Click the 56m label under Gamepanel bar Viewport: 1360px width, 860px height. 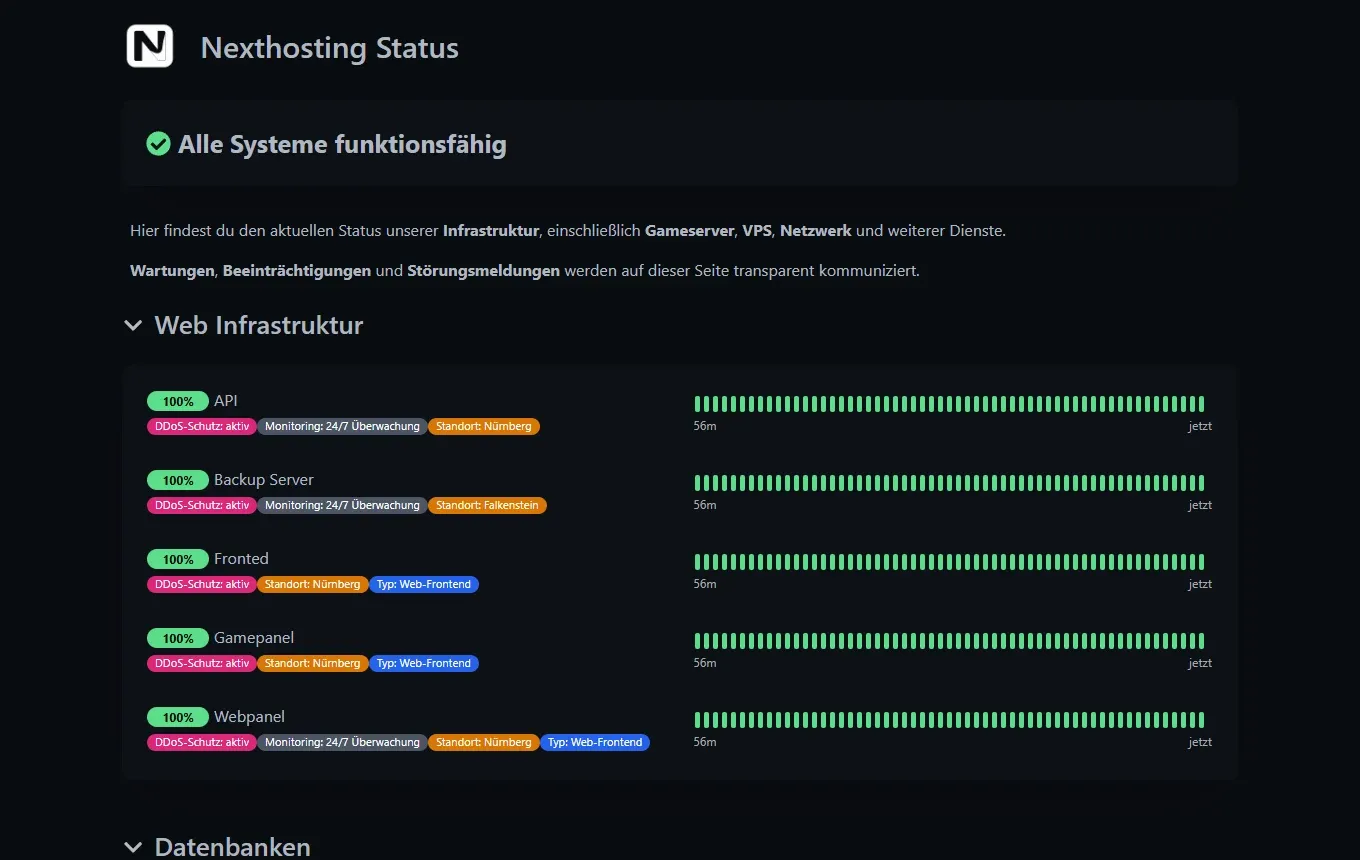click(x=705, y=663)
